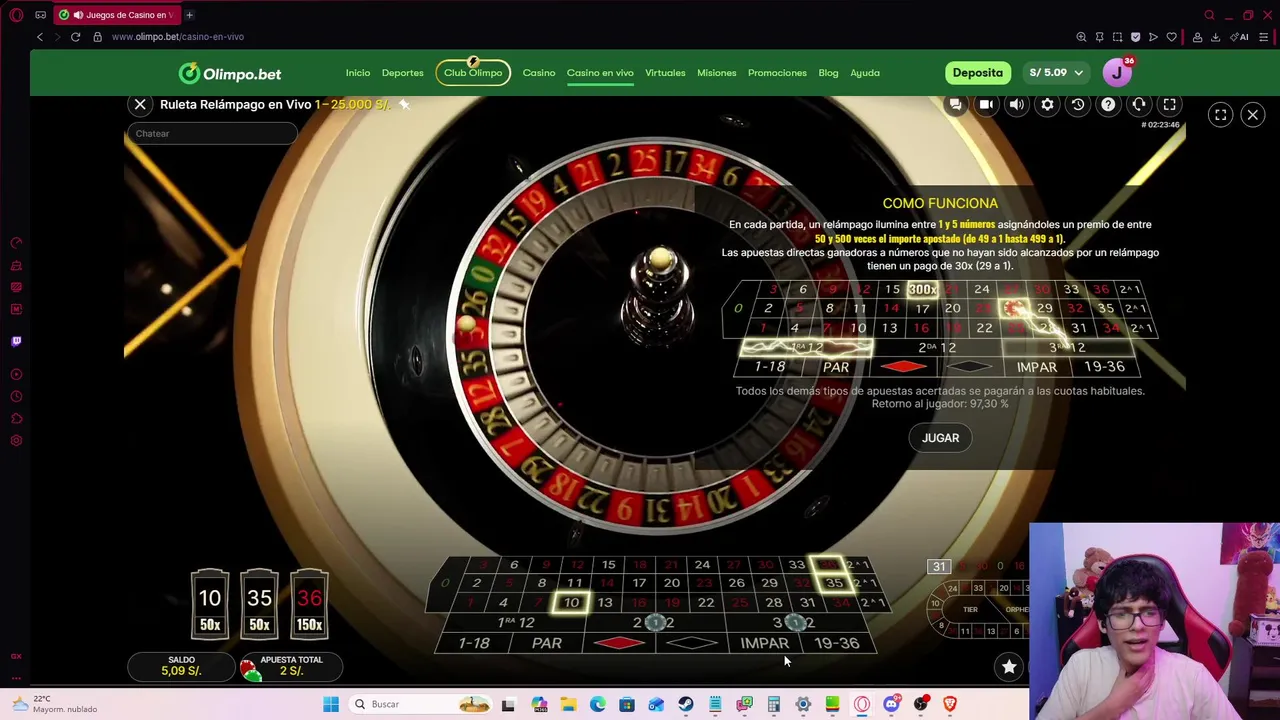
Task: Open the Promociones menu item
Action: pos(777,73)
